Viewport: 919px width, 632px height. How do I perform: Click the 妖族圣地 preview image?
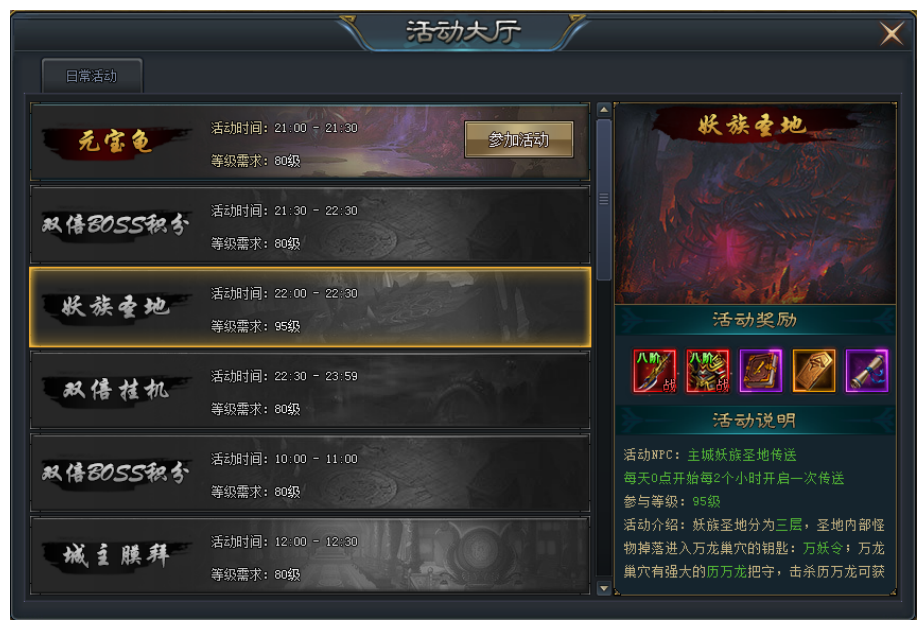click(755, 203)
